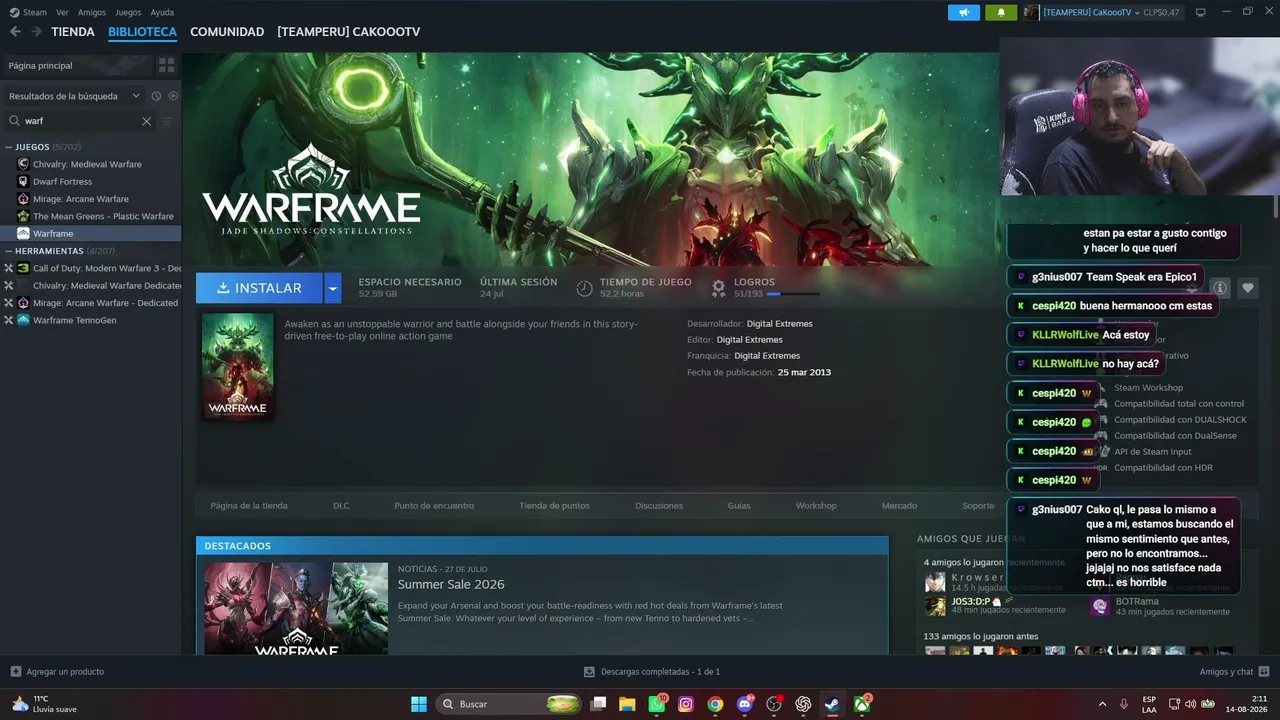Open Google Chrome from the taskbar

pos(715,704)
